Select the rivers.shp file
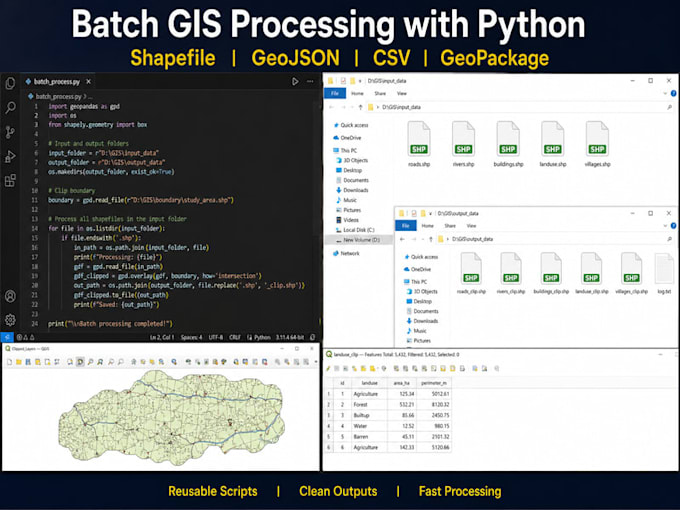The height and width of the screenshot is (510, 680). coord(464,144)
